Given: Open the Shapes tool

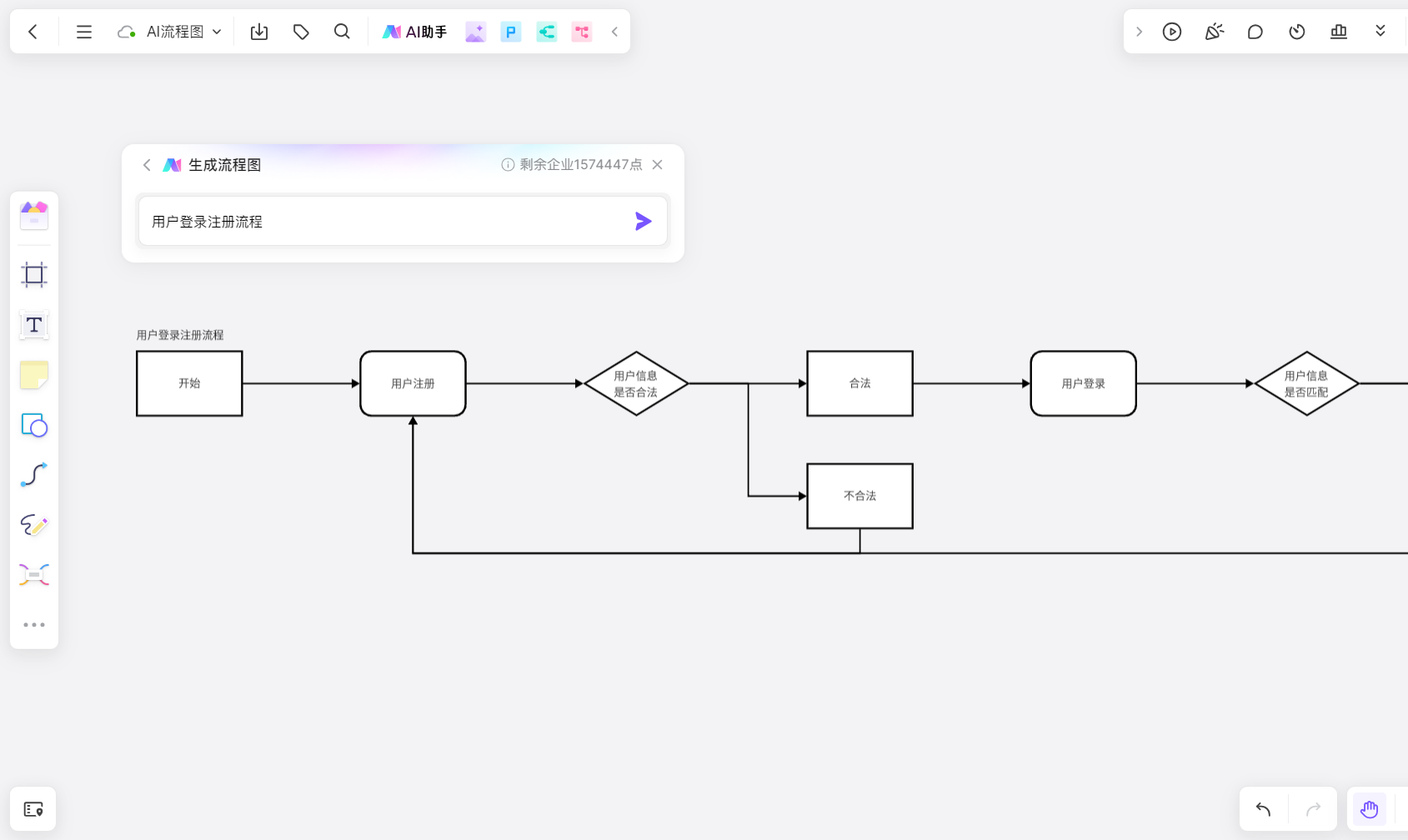Looking at the screenshot, I should tap(34, 425).
